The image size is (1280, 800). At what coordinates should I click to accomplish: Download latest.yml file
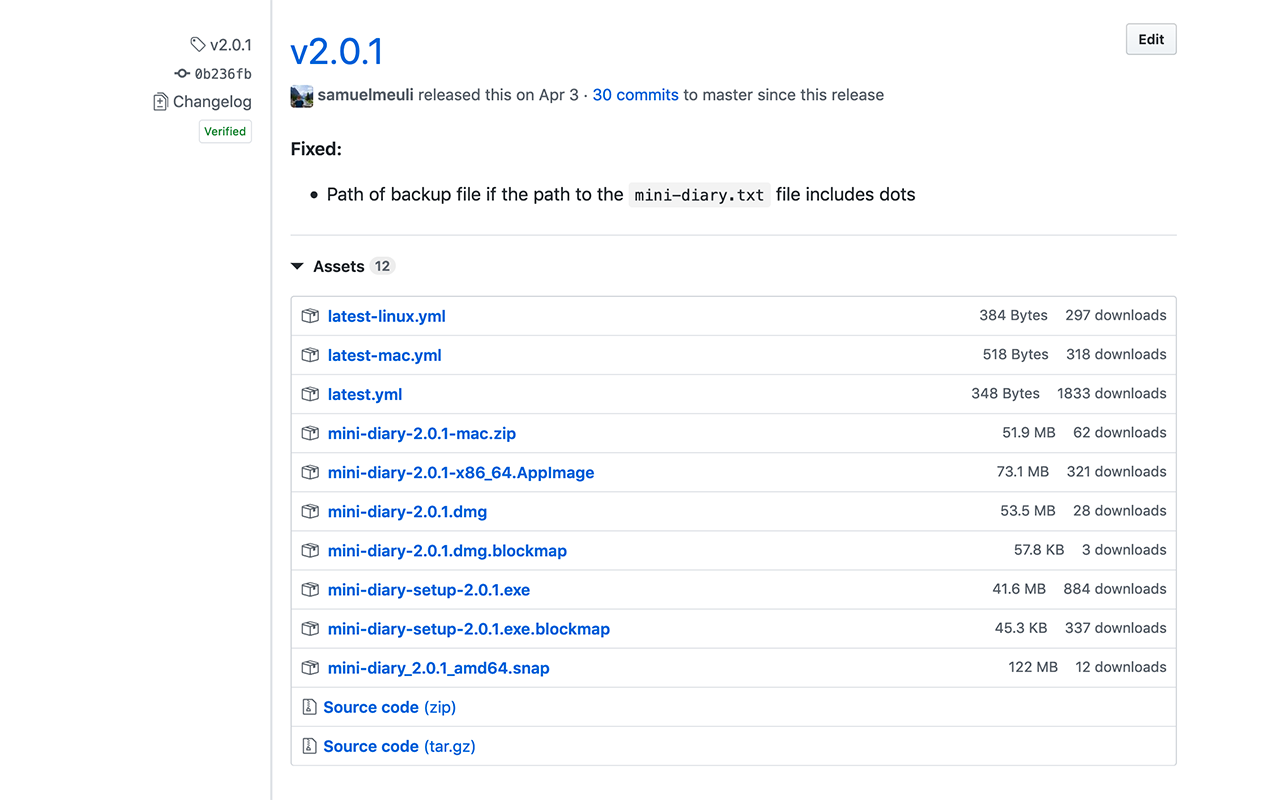(365, 394)
